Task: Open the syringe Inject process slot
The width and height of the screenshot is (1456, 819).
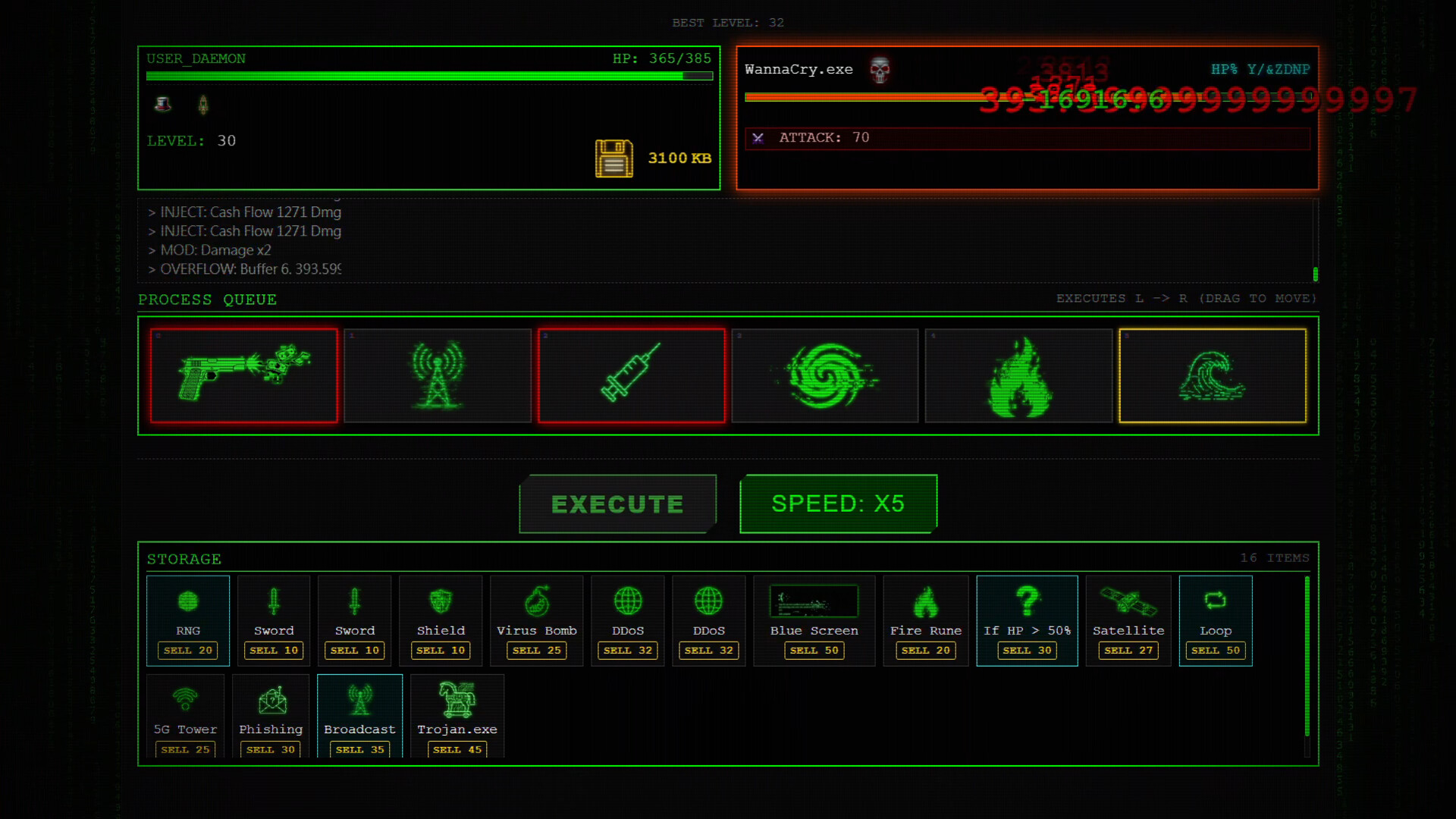Action: [x=632, y=375]
